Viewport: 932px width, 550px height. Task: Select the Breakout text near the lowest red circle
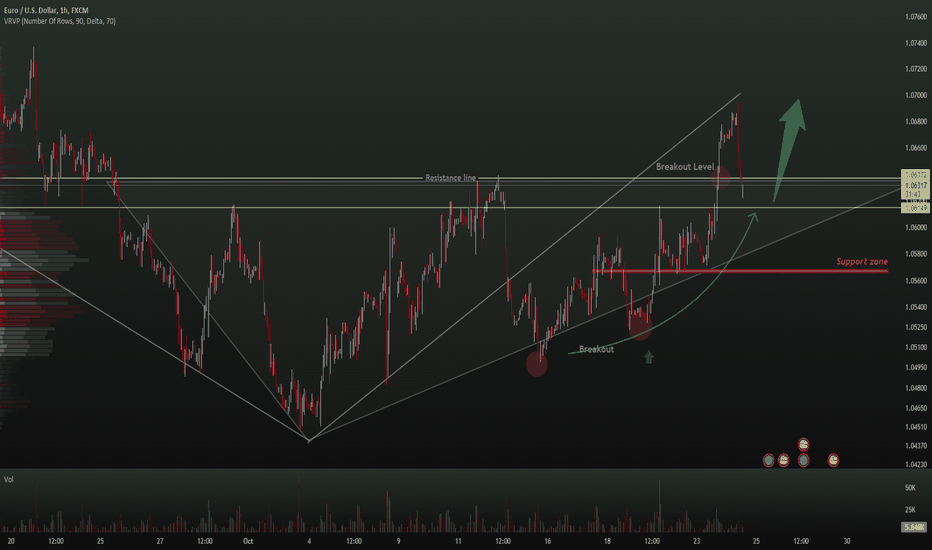596,349
